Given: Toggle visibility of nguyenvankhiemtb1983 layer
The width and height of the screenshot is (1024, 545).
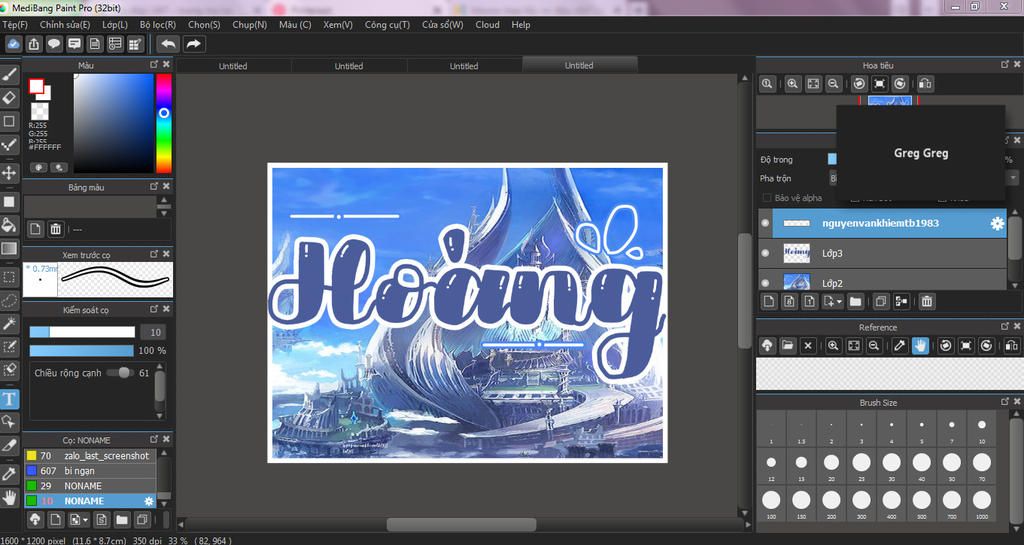Looking at the screenshot, I should click(765, 223).
